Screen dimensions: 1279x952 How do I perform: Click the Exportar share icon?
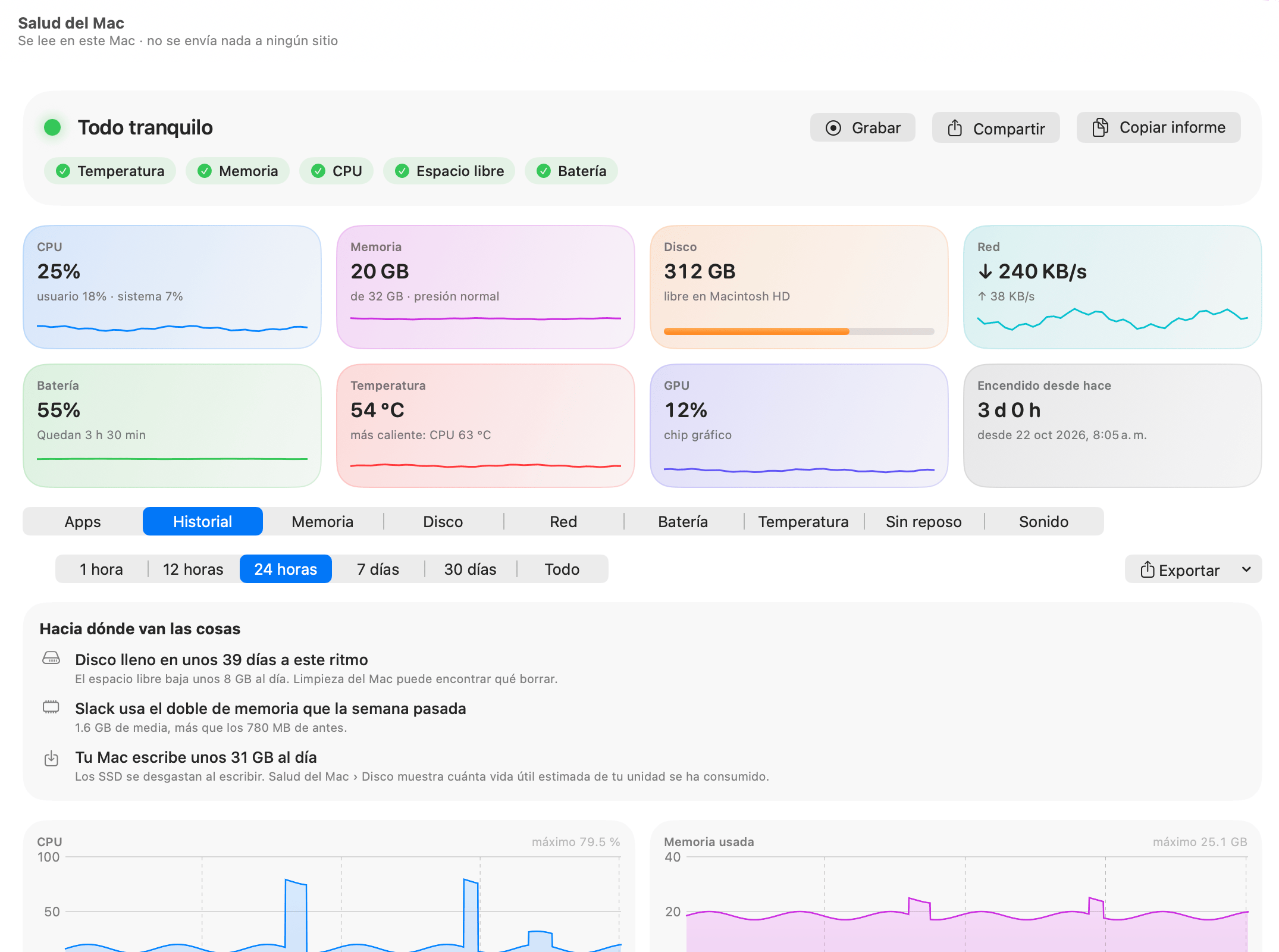1148,569
